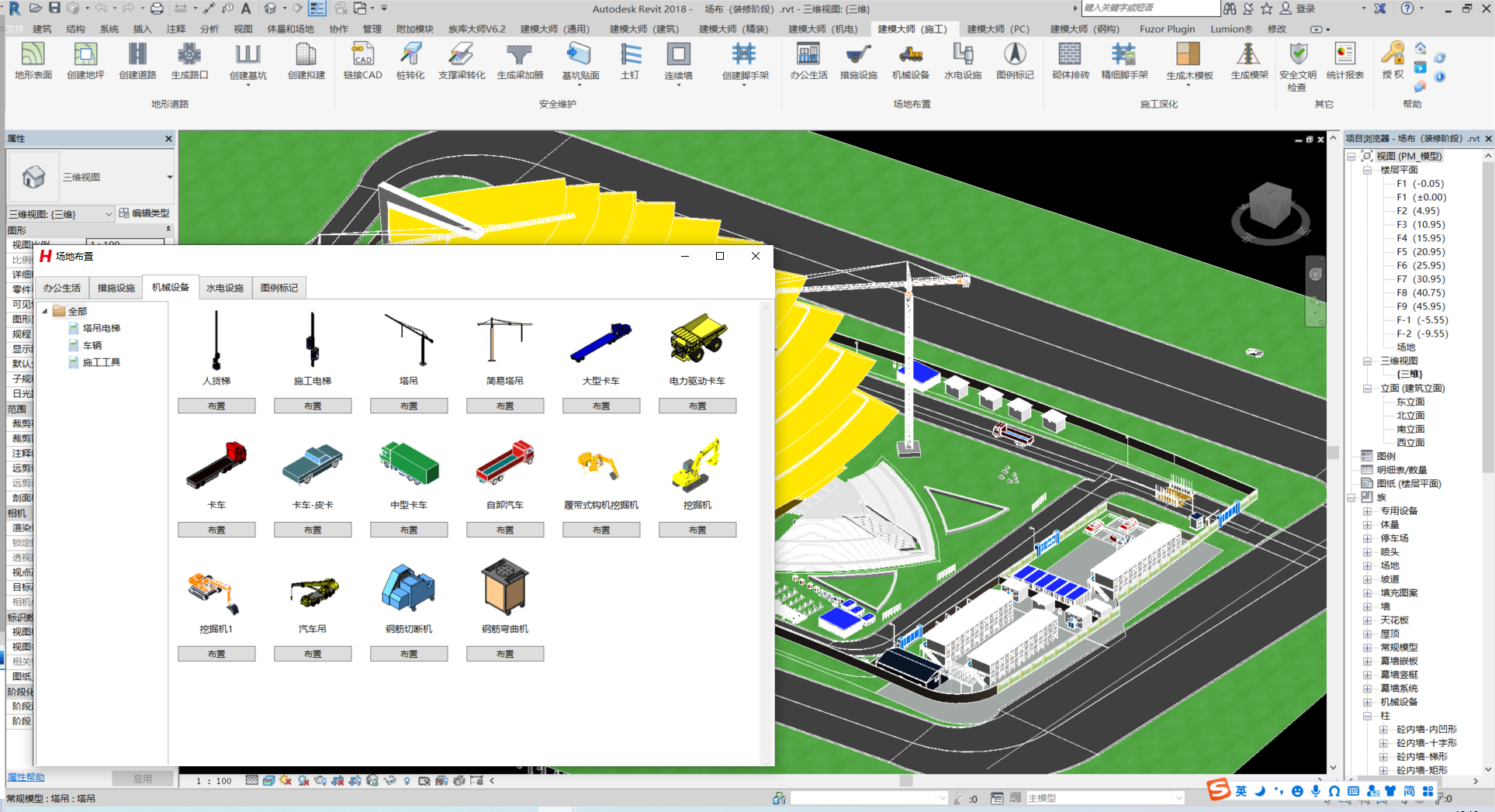Select 车辆 category in dialog tree
The image size is (1495, 812).
pos(92,345)
